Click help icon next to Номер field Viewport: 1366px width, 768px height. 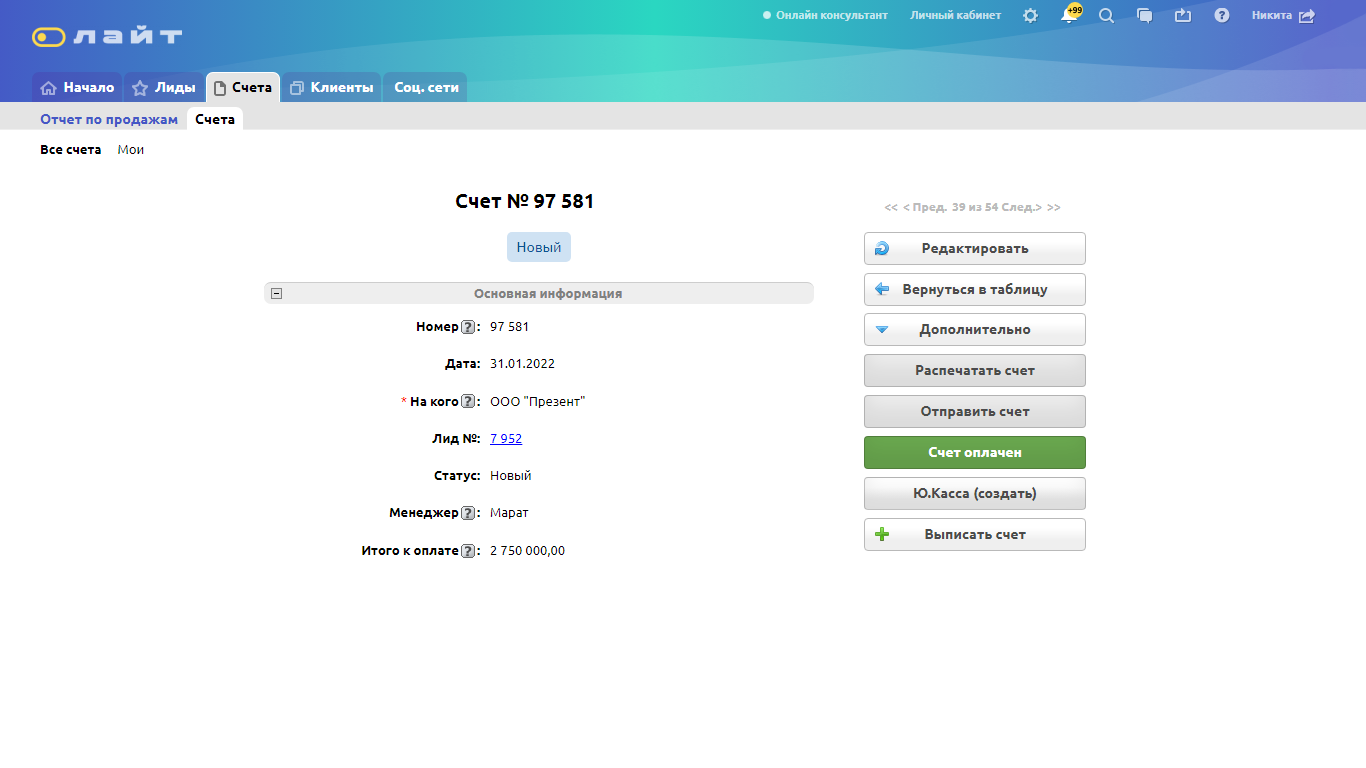coord(468,327)
